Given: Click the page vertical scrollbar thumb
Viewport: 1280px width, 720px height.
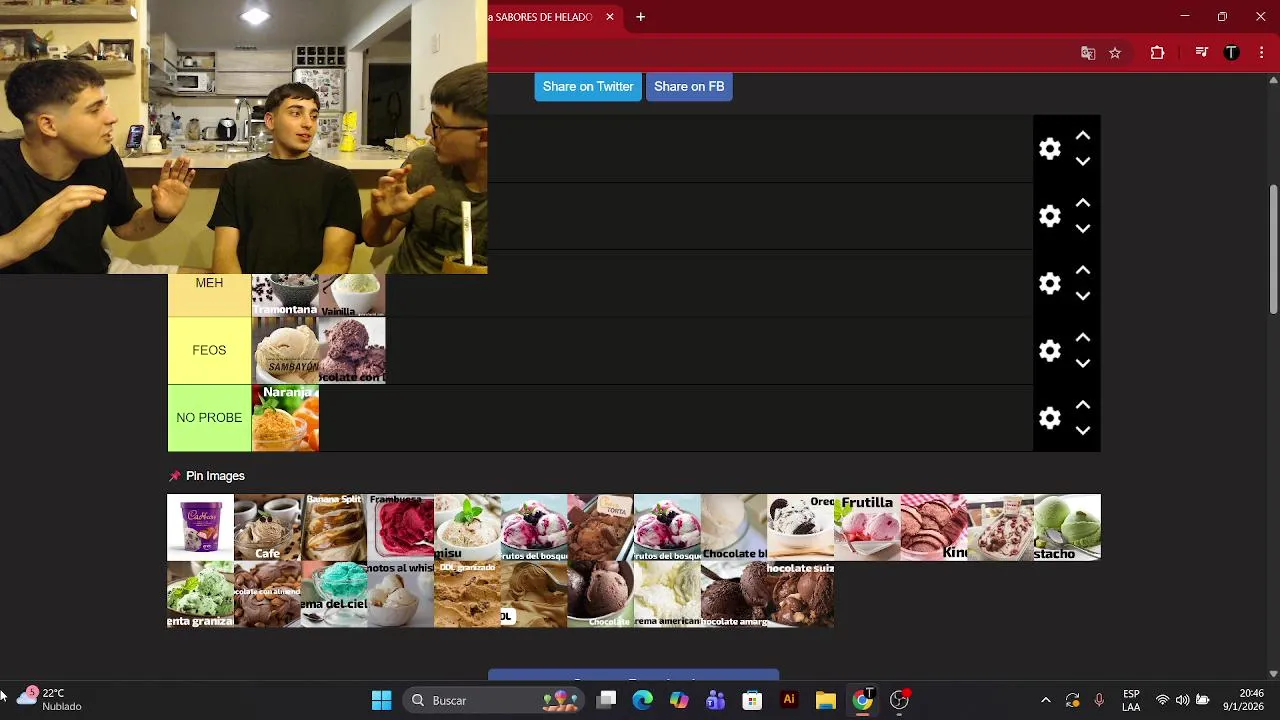Looking at the screenshot, I should (1273, 250).
